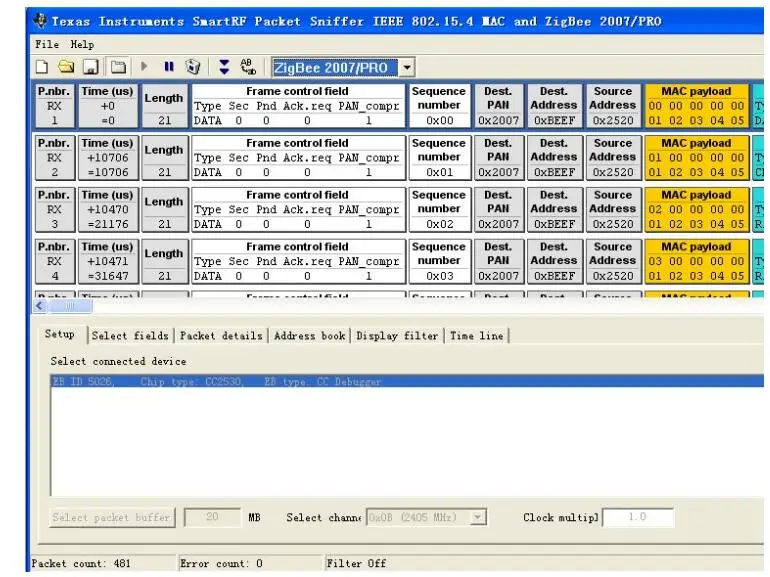Screen dimensions: 770x577
Task: Select the connected CC2530 device row
Action: click(407, 381)
